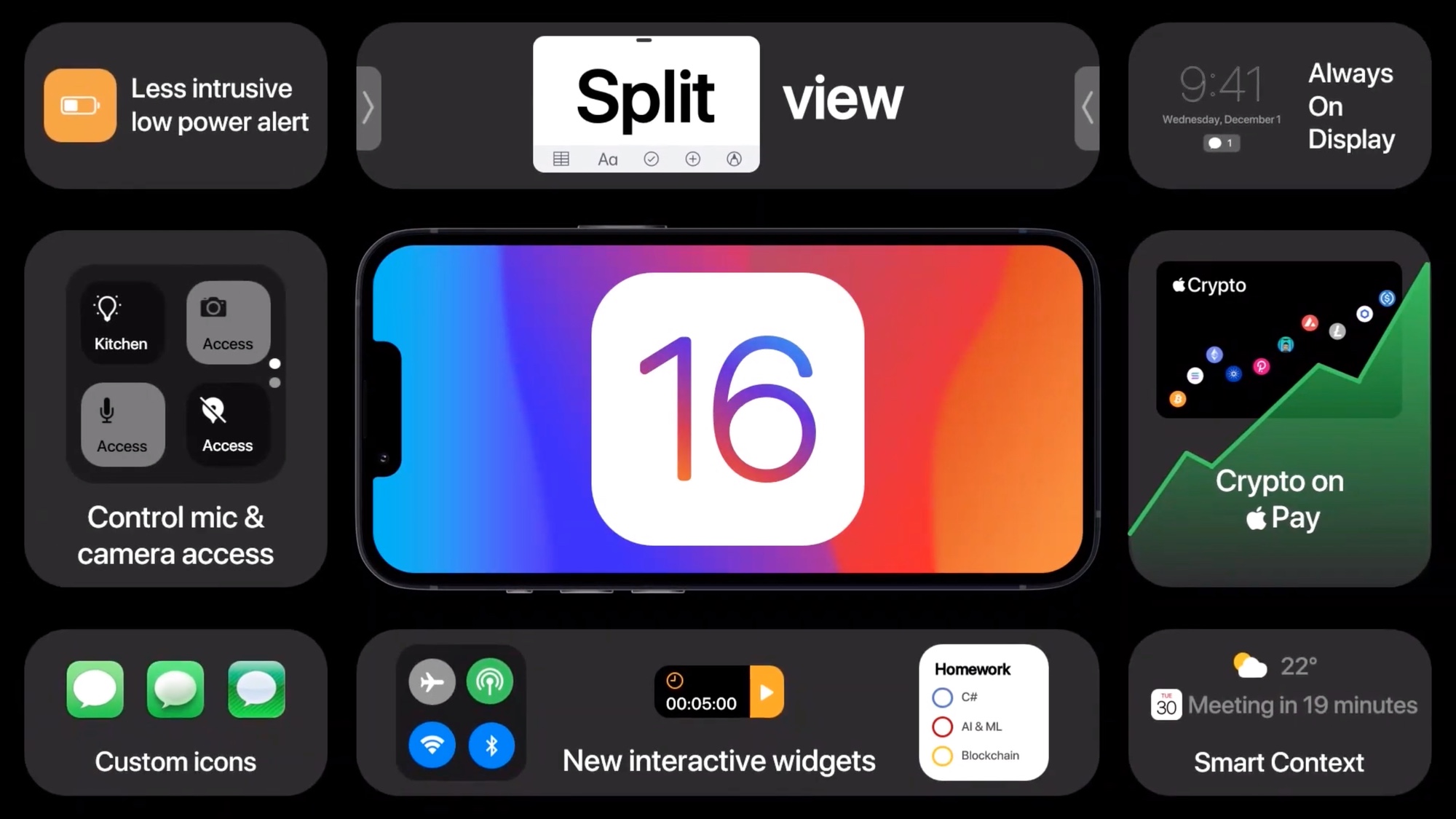Toggle the wifi quick settings button

(x=431, y=745)
